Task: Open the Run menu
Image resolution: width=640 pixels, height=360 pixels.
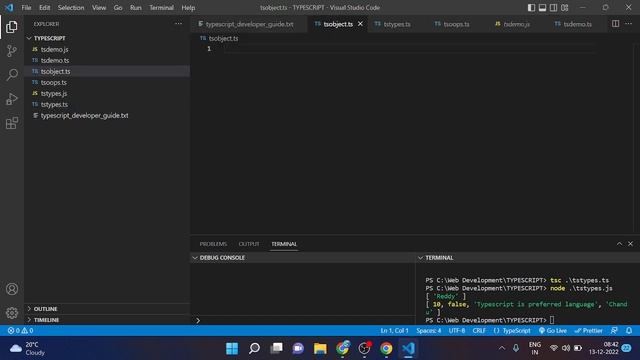Action: tap(136, 7)
